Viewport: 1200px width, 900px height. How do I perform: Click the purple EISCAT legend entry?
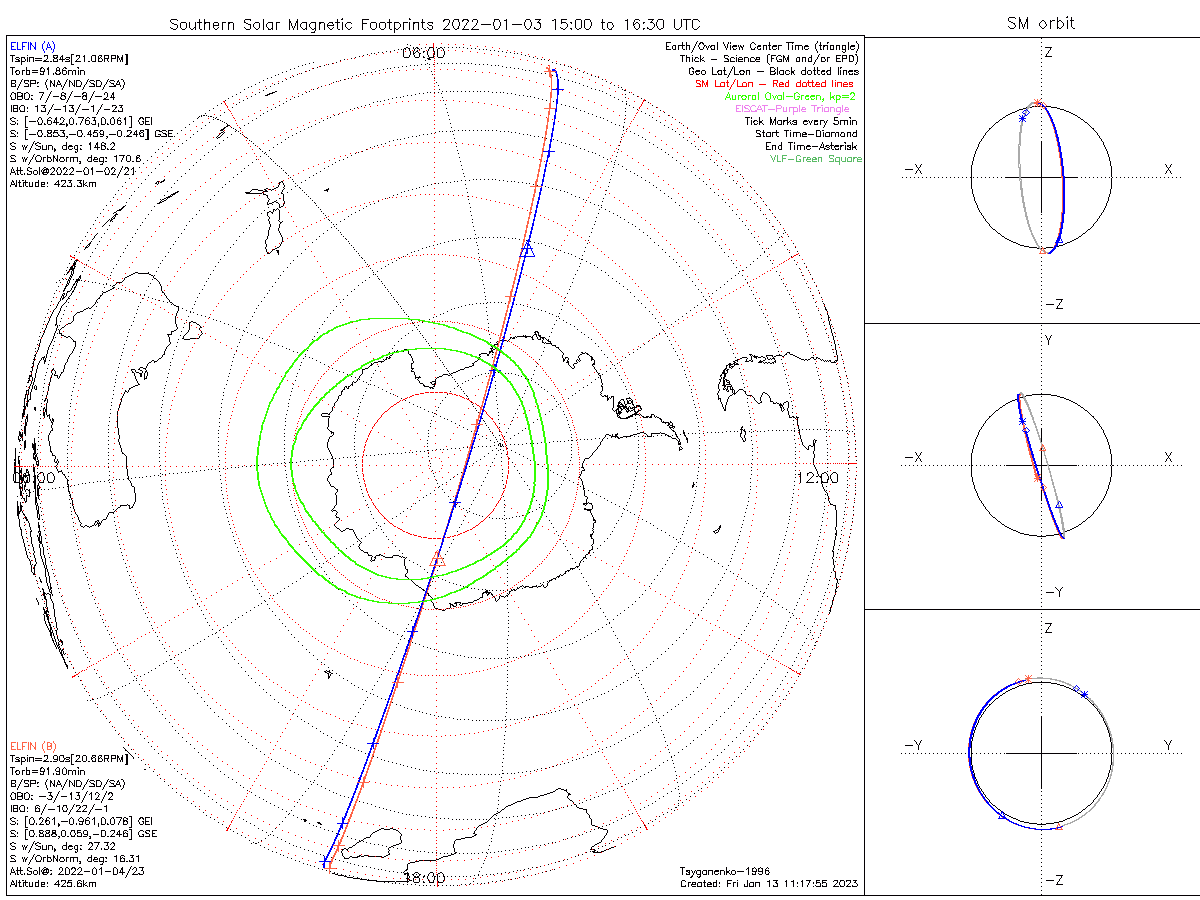tap(799, 109)
